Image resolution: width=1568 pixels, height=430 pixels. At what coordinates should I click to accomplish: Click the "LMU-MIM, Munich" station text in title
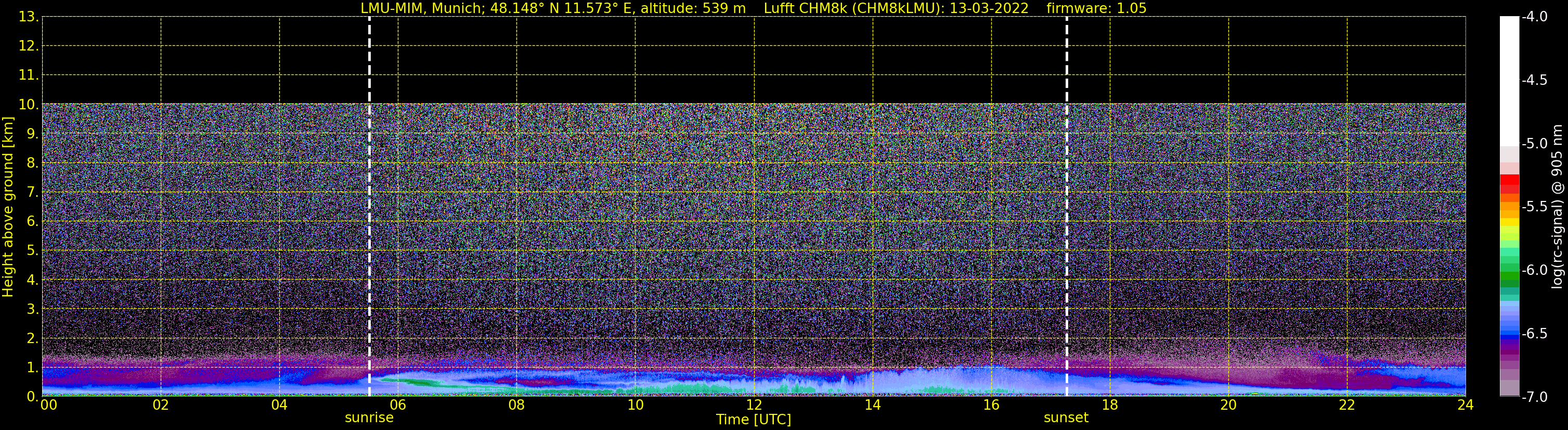[x=422, y=8]
